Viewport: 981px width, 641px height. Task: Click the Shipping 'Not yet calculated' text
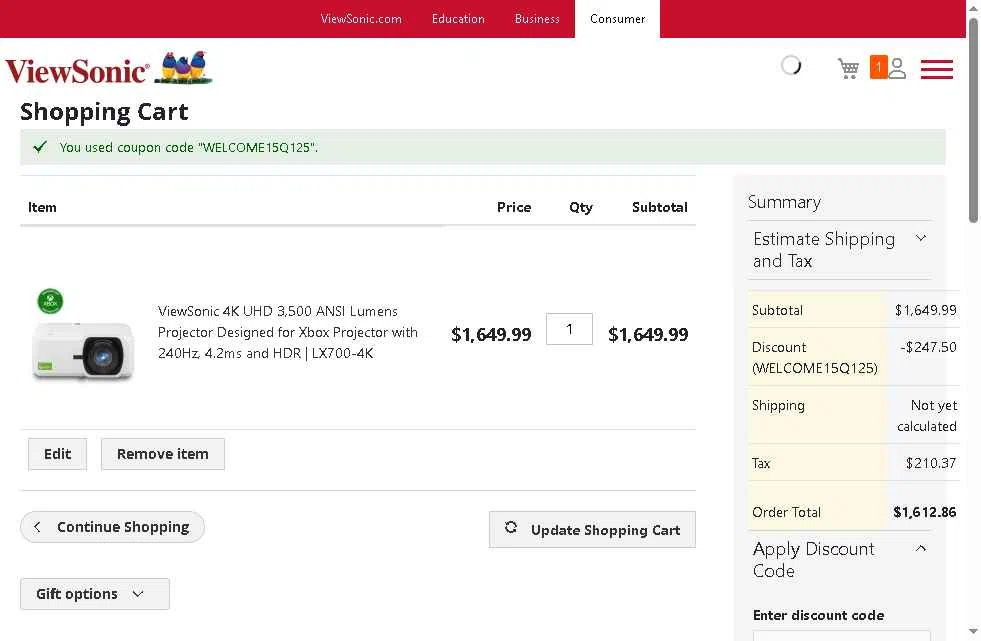927,416
